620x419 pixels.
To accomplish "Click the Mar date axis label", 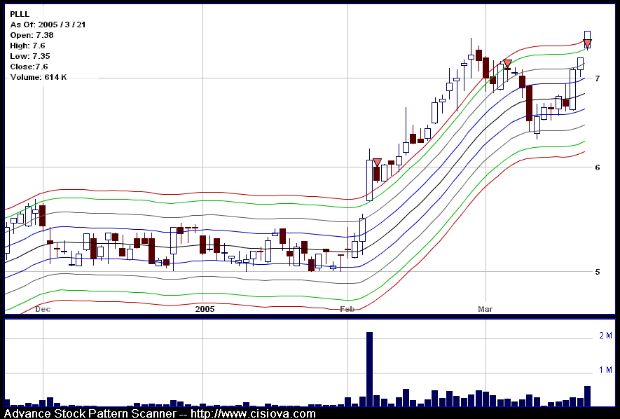I will click(x=485, y=309).
